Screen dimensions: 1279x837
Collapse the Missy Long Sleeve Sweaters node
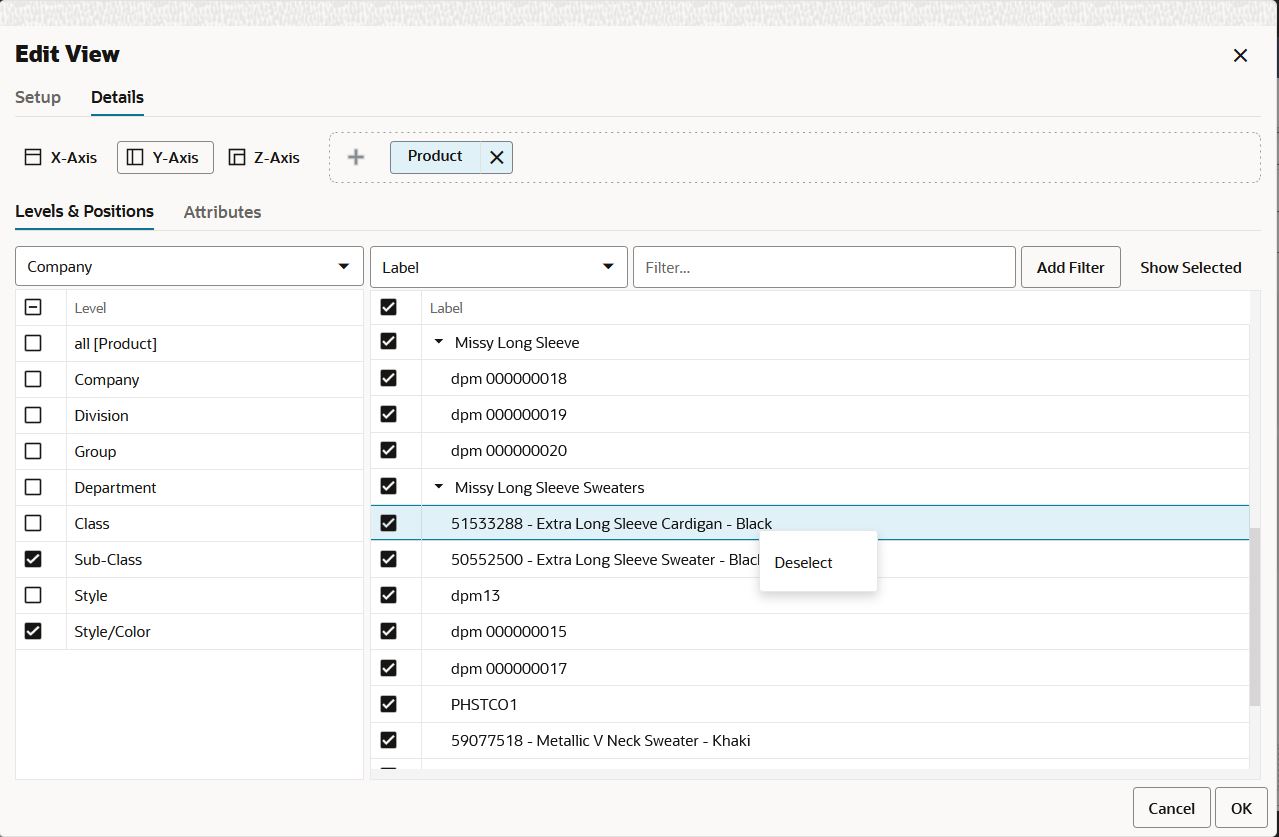438,487
